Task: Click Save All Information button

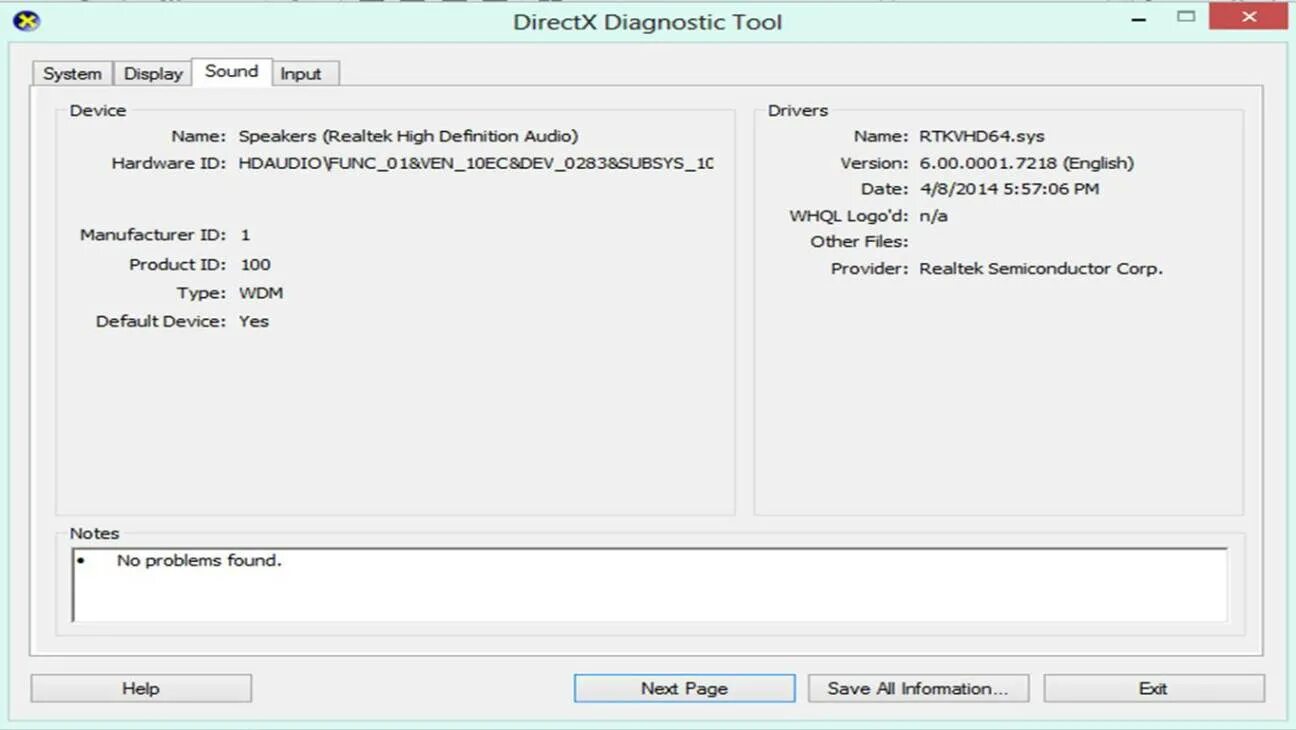Action: click(x=917, y=688)
